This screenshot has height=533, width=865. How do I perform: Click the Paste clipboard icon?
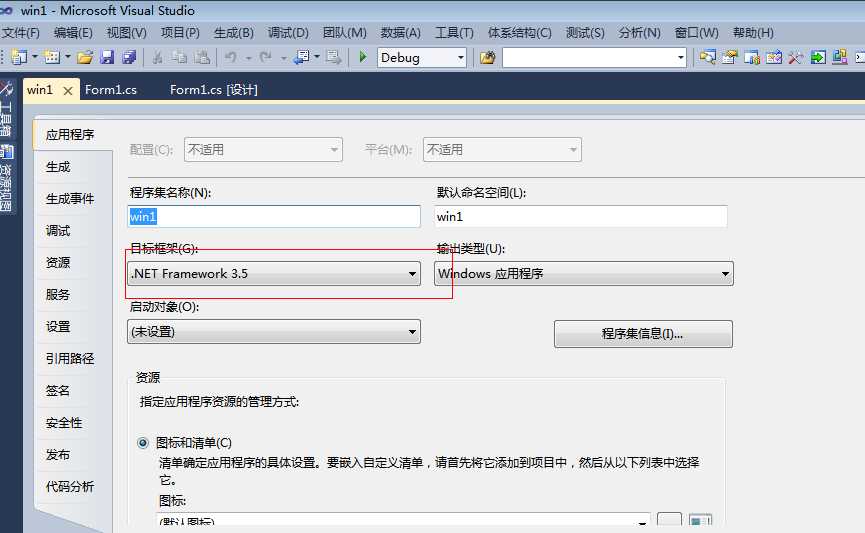(202, 57)
